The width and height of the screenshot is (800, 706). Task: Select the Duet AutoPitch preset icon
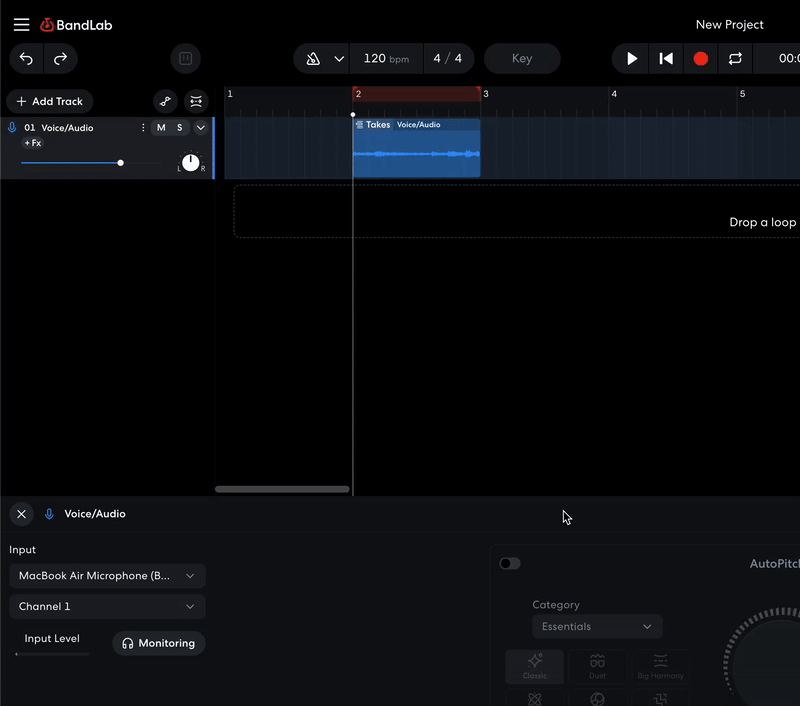(597, 666)
